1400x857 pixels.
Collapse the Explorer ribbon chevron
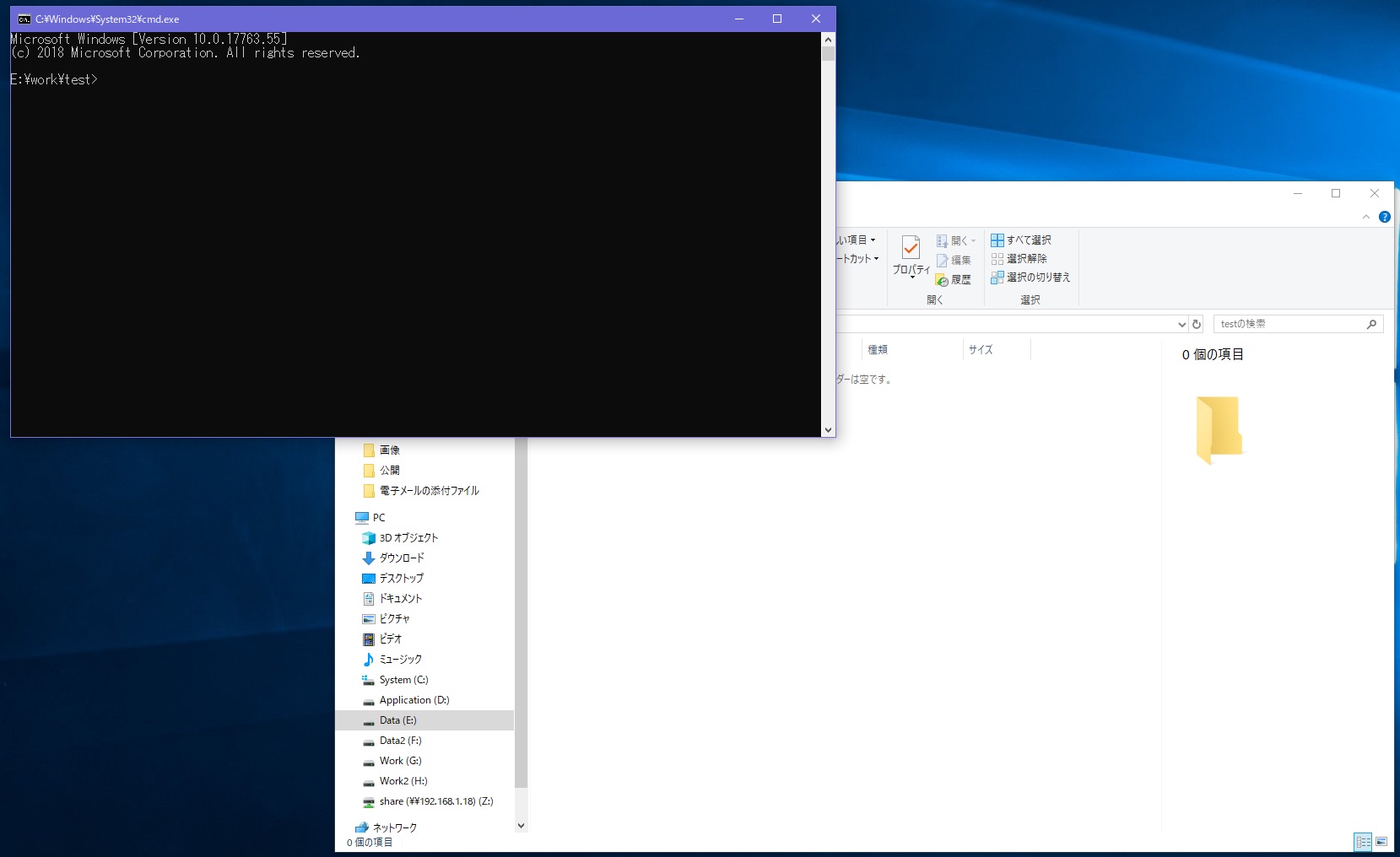click(x=1366, y=217)
